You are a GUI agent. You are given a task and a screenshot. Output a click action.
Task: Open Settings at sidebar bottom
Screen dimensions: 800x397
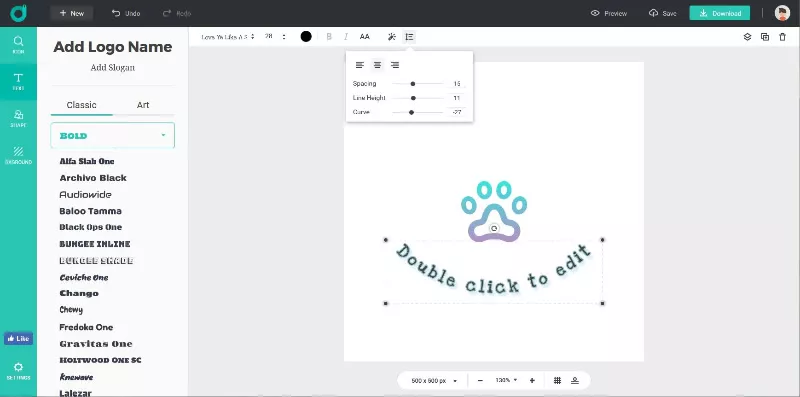(18, 371)
